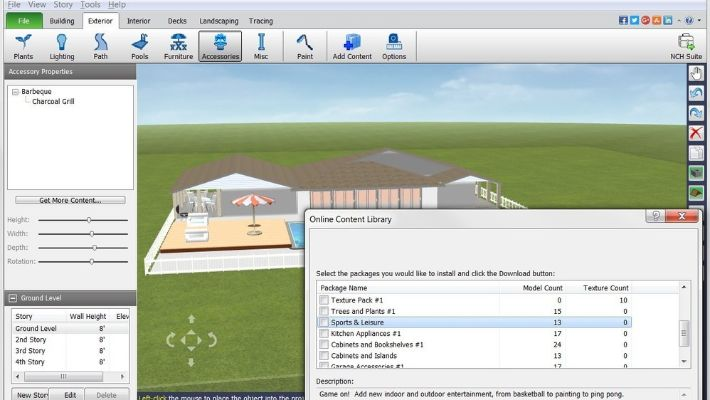Select the Pools tool
The image size is (710, 400).
(x=140, y=46)
